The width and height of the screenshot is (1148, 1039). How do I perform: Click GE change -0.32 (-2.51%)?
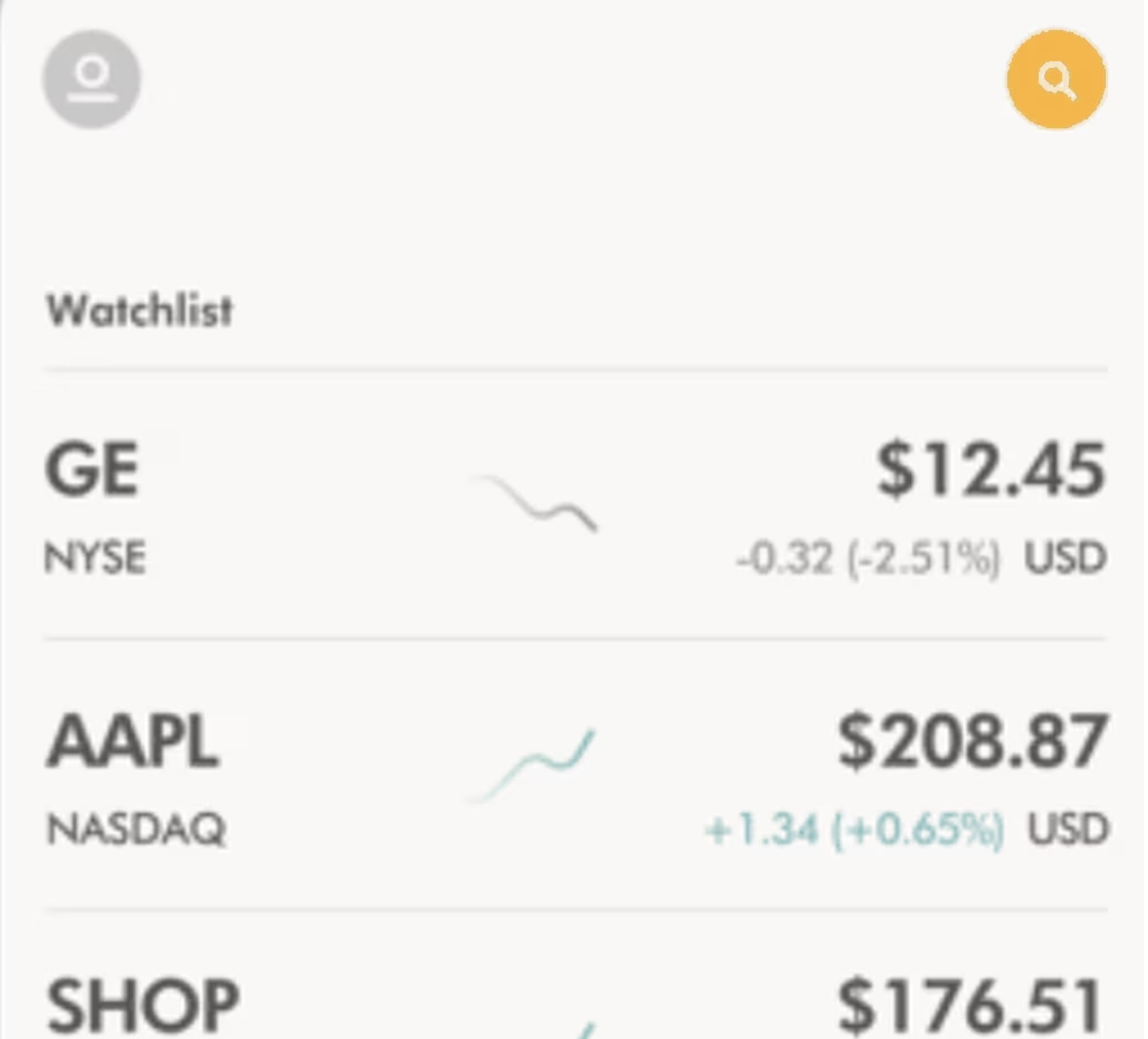coord(868,558)
